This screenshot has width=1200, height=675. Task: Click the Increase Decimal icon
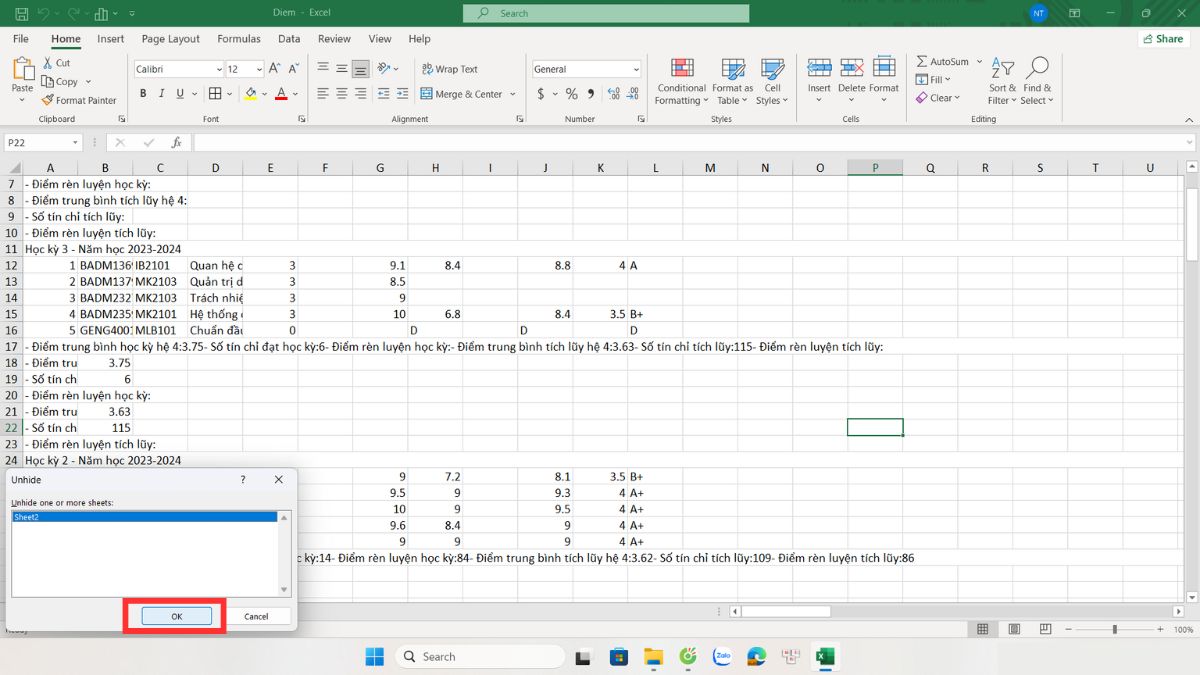coord(612,94)
